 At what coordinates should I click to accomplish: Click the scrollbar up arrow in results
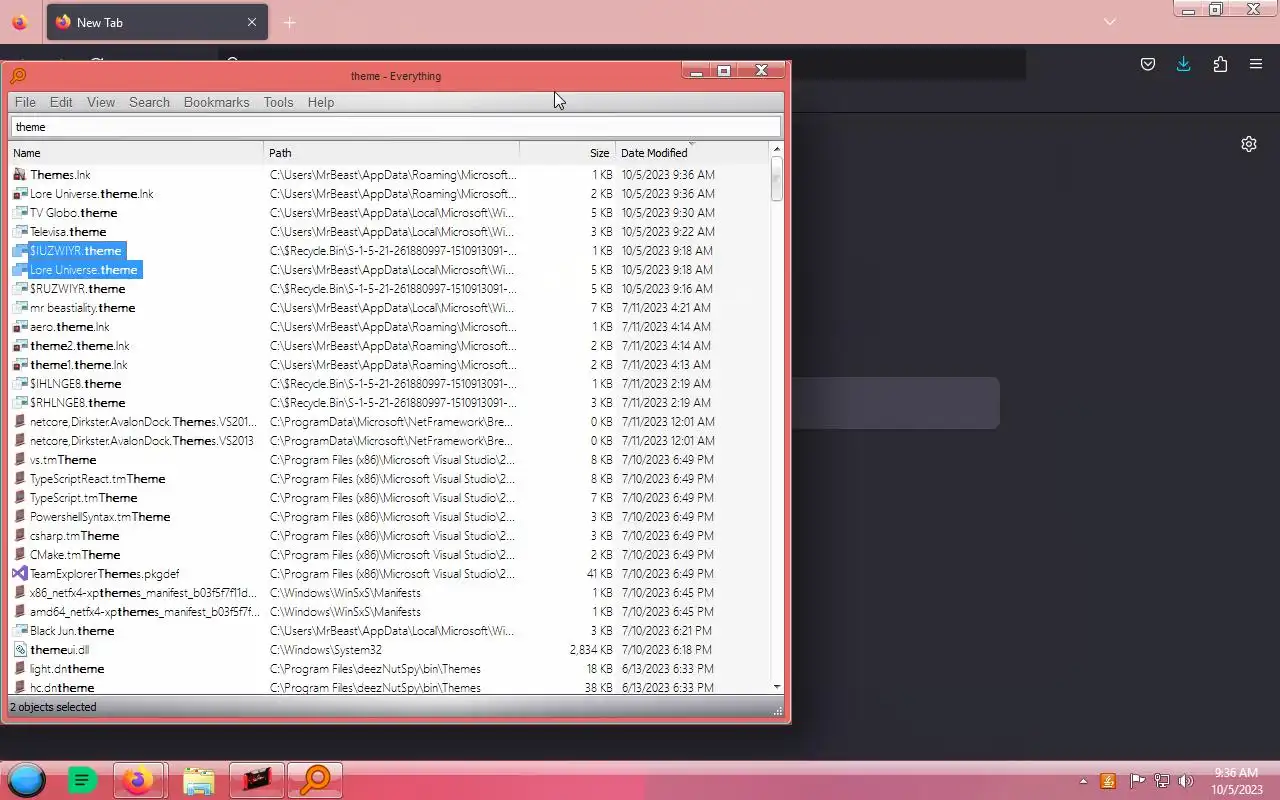click(x=777, y=150)
